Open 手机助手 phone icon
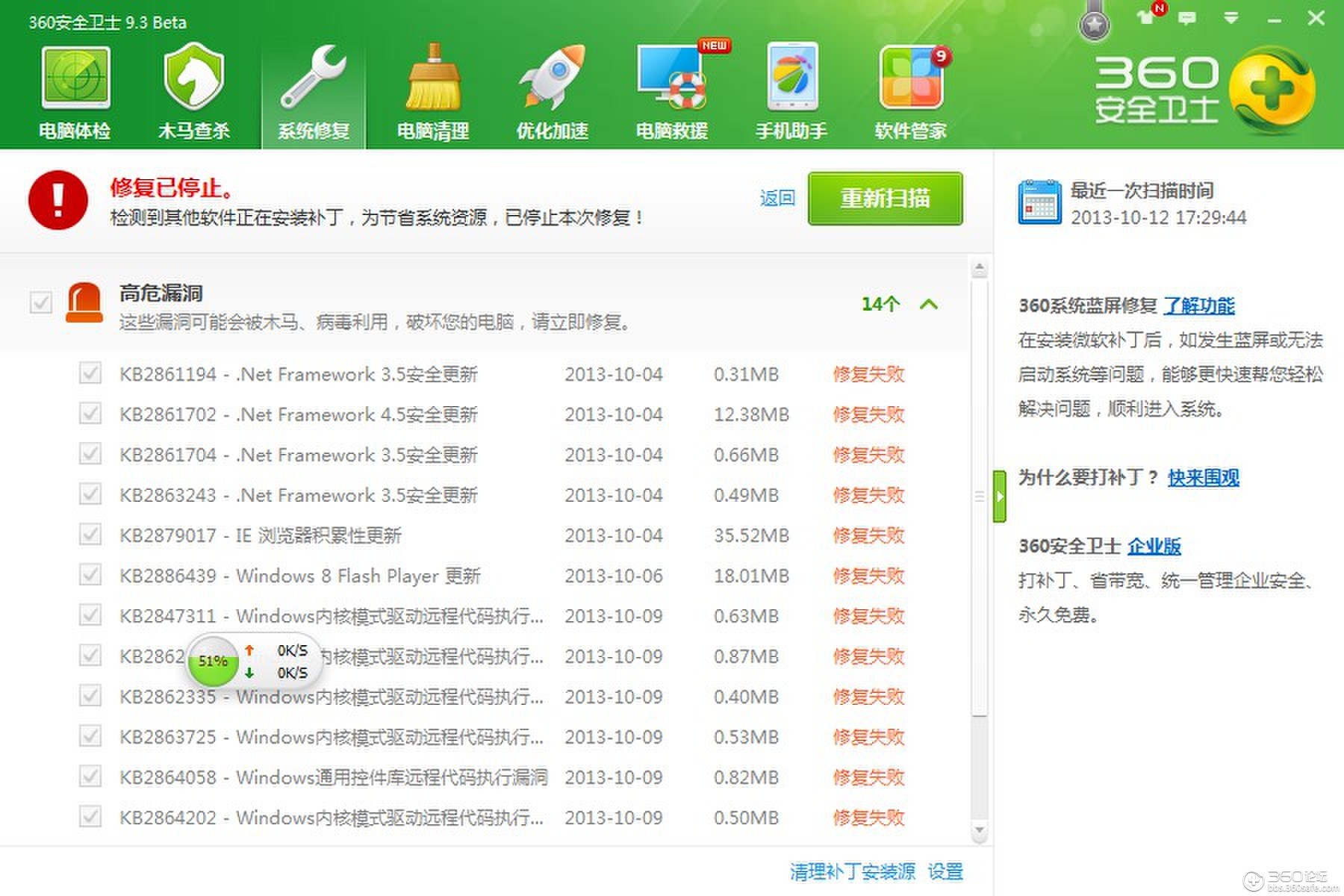1344x896 pixels. pos(792,78)
